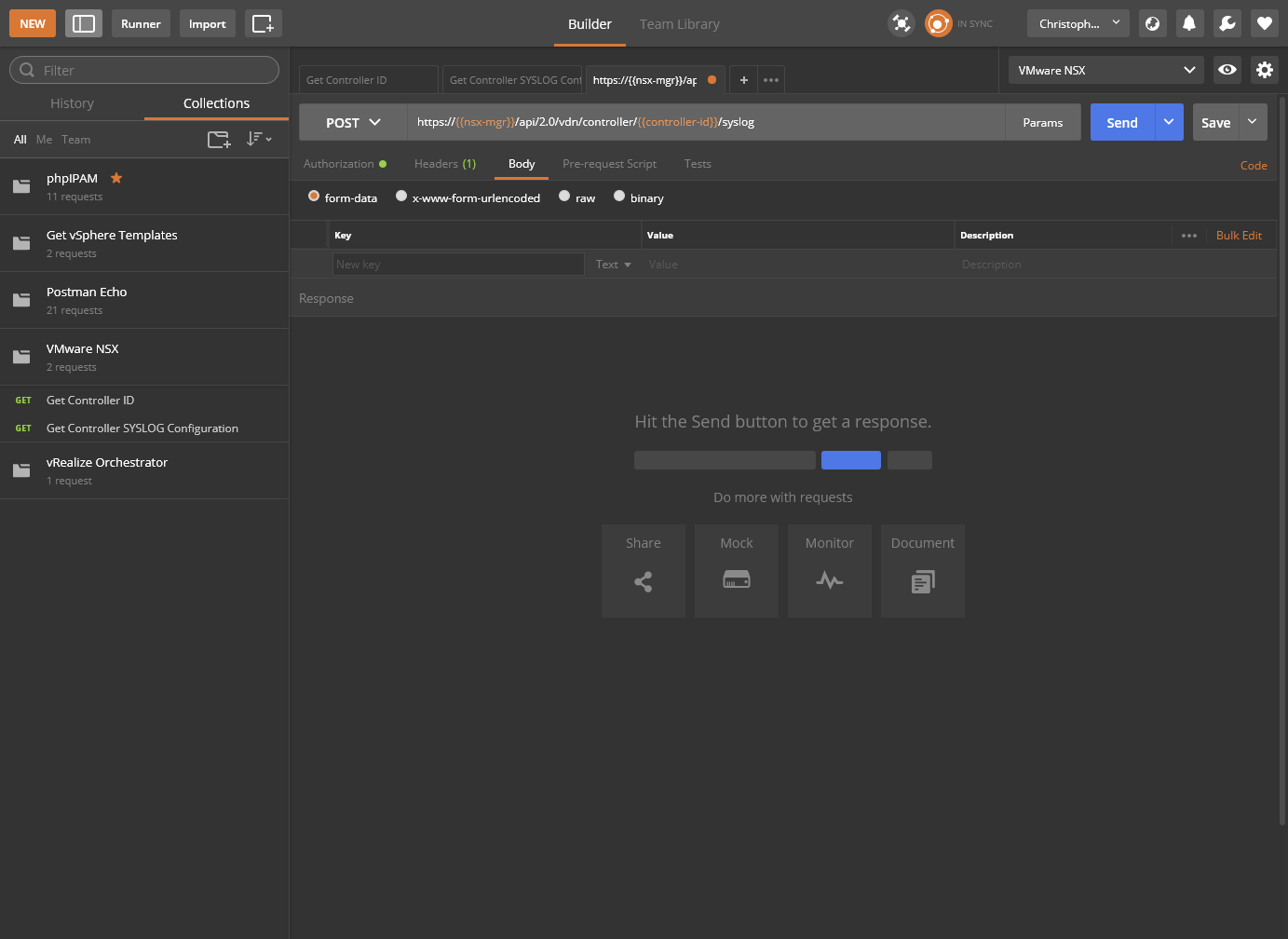This screenshot has width=1288, height=939.
Task: Click the new window icon button
Action: (x=263, y=23)
